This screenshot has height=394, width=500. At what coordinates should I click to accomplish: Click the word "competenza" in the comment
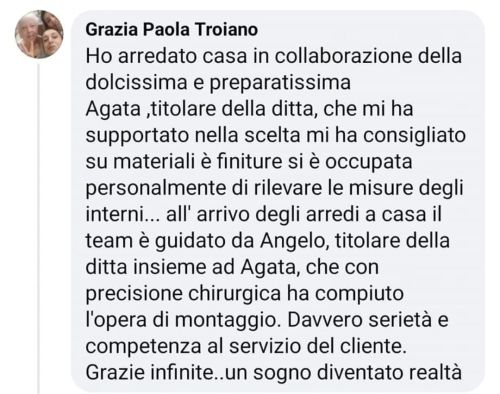pyautogui.click(x=143, y=347)
